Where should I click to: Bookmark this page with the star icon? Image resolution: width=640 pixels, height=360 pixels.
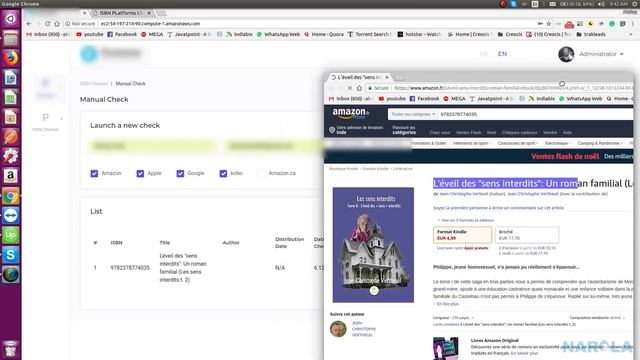(x=549, y=24)
